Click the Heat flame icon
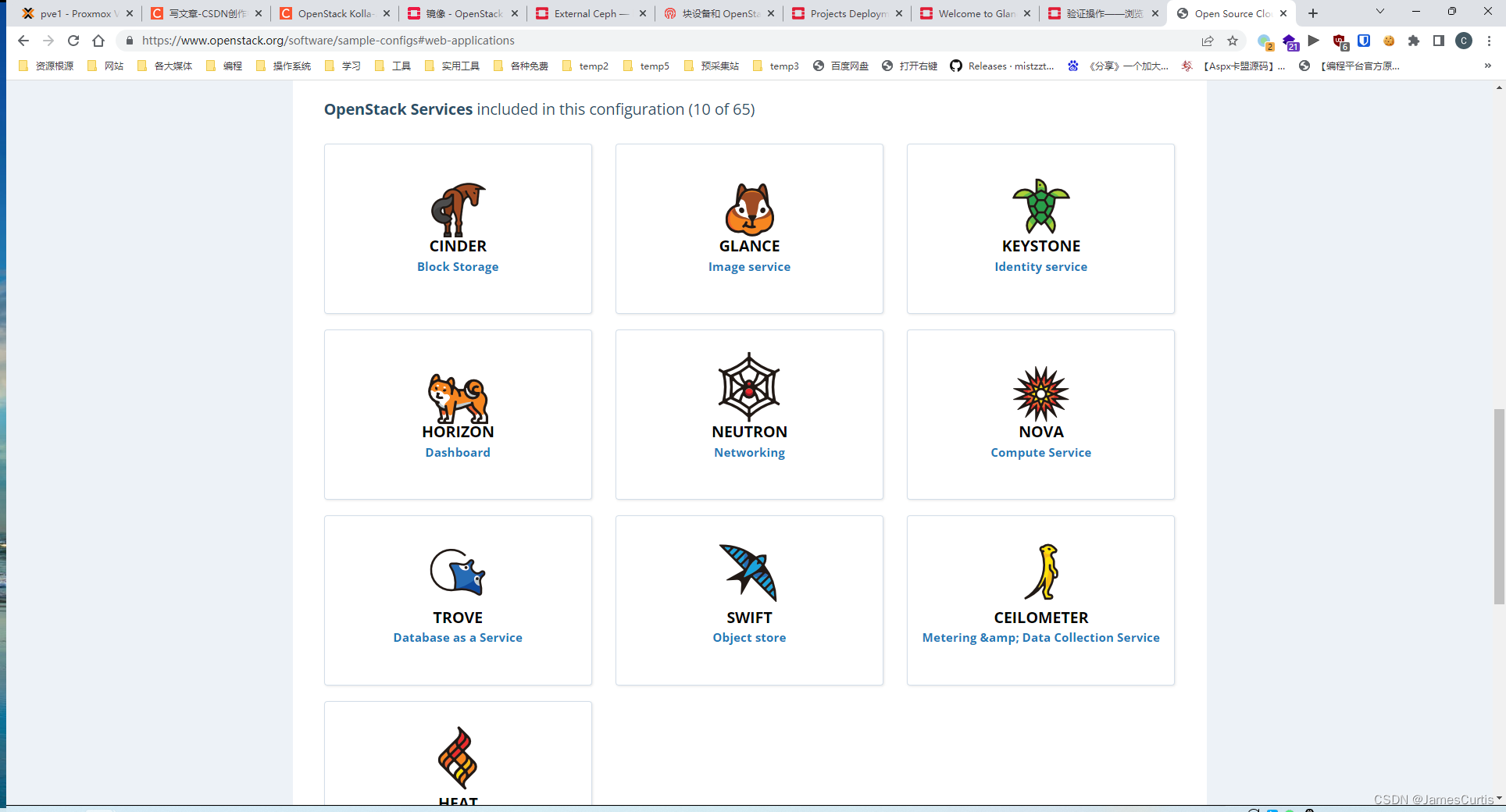Image resolution: width=1506 pixels, height=812 pixels. (458, 758)
